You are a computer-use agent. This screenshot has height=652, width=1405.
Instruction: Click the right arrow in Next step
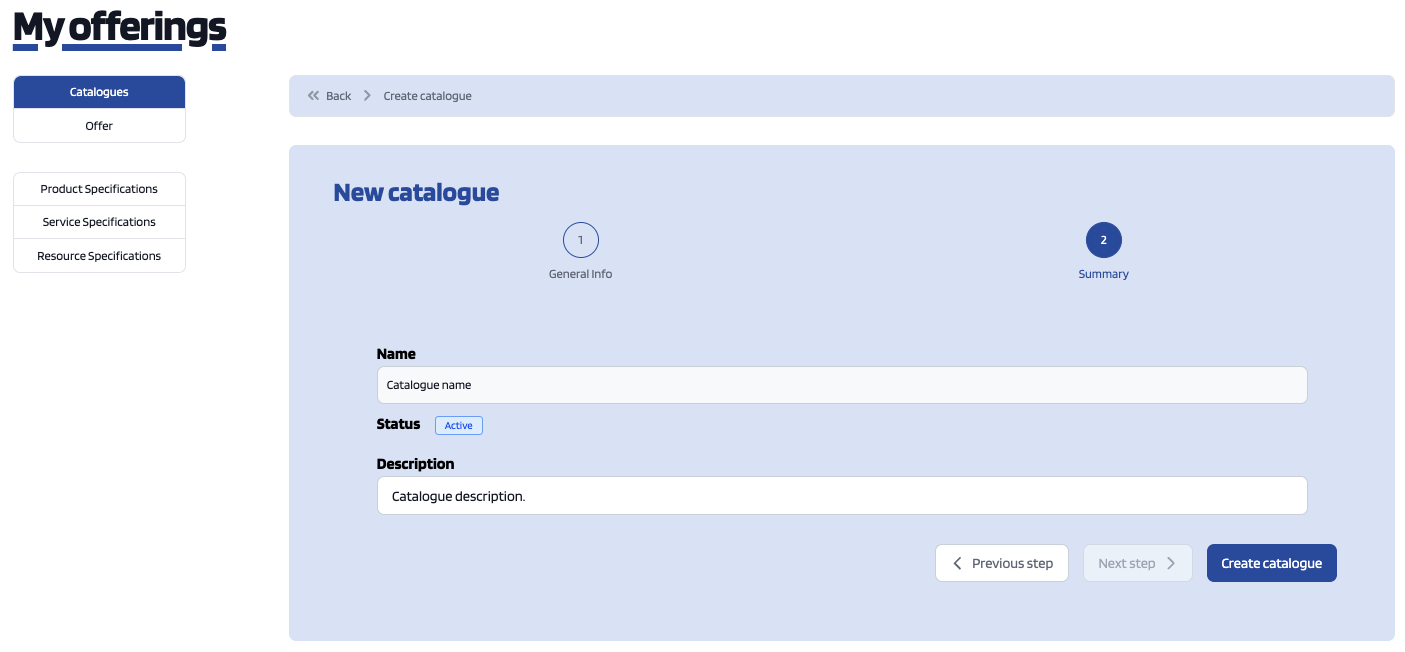1171,563
